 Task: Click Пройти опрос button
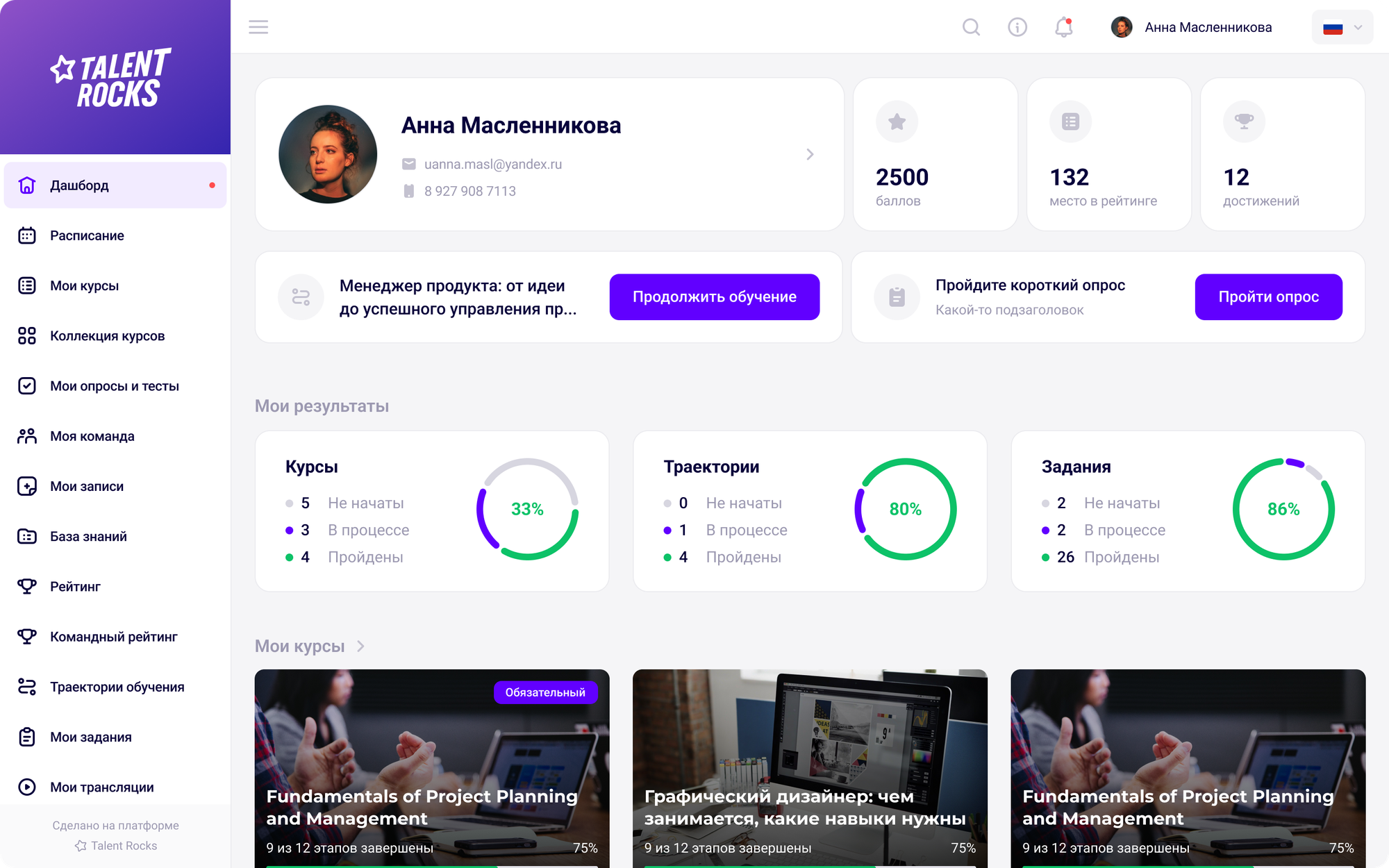pos(1268,297)
